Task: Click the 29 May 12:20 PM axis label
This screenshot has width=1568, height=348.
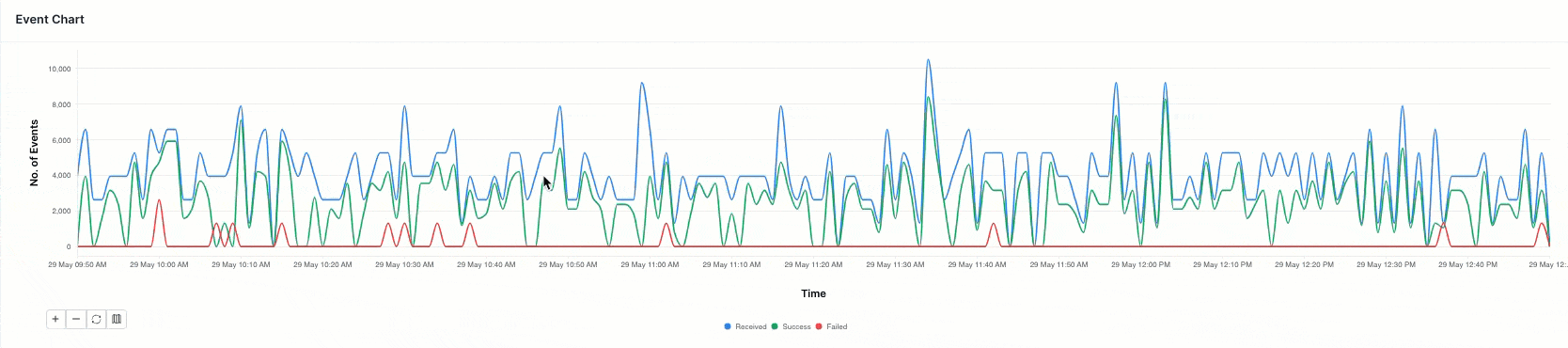Action: 1304,264
